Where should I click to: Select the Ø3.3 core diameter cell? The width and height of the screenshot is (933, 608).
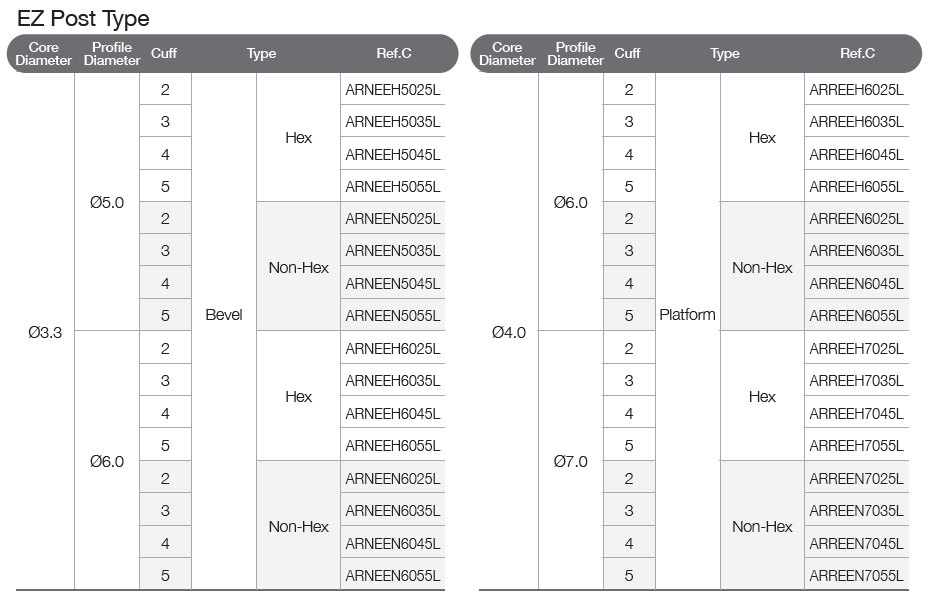coord(45,333)
